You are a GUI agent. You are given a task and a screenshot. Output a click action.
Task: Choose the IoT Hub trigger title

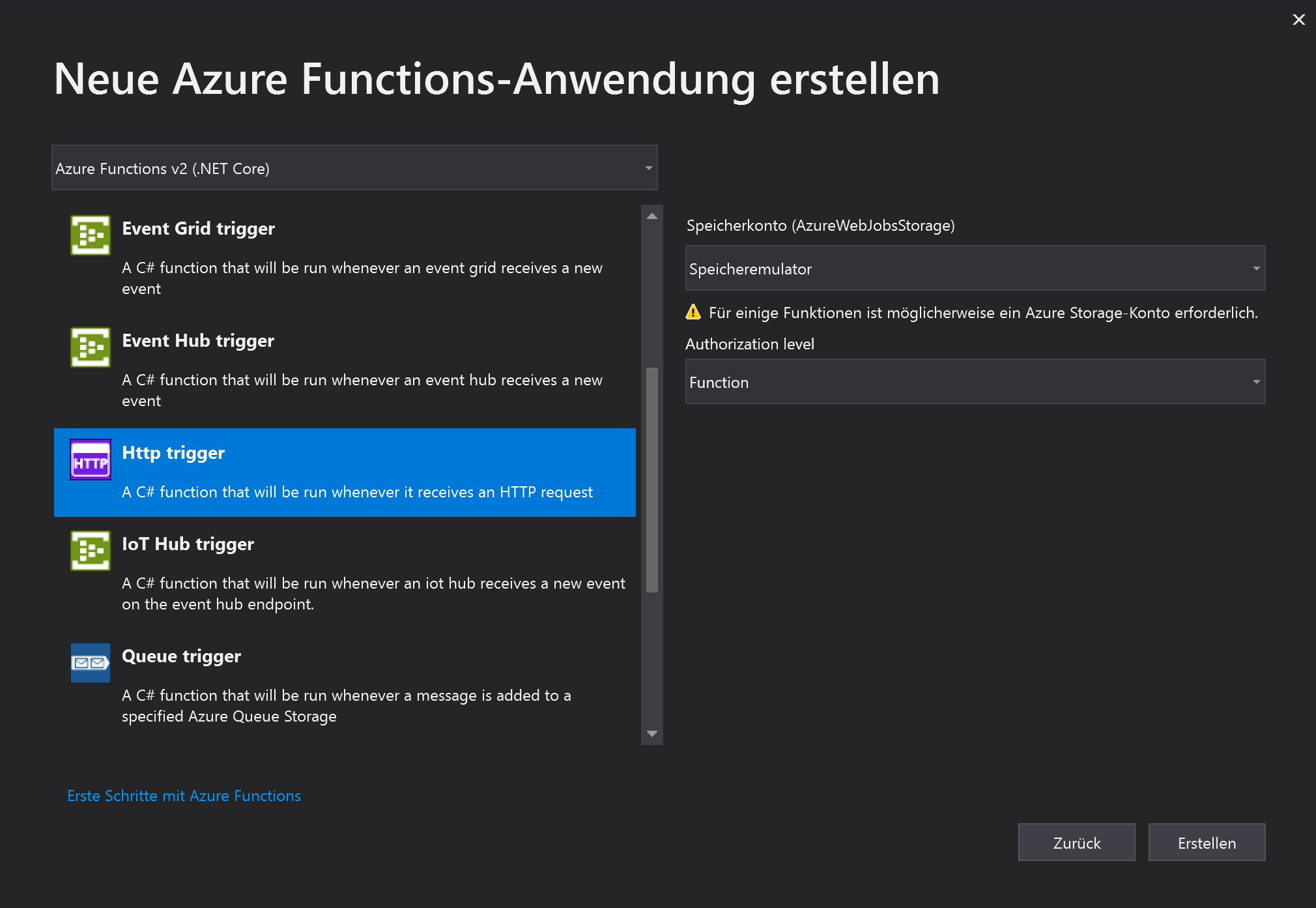(188, 544)
